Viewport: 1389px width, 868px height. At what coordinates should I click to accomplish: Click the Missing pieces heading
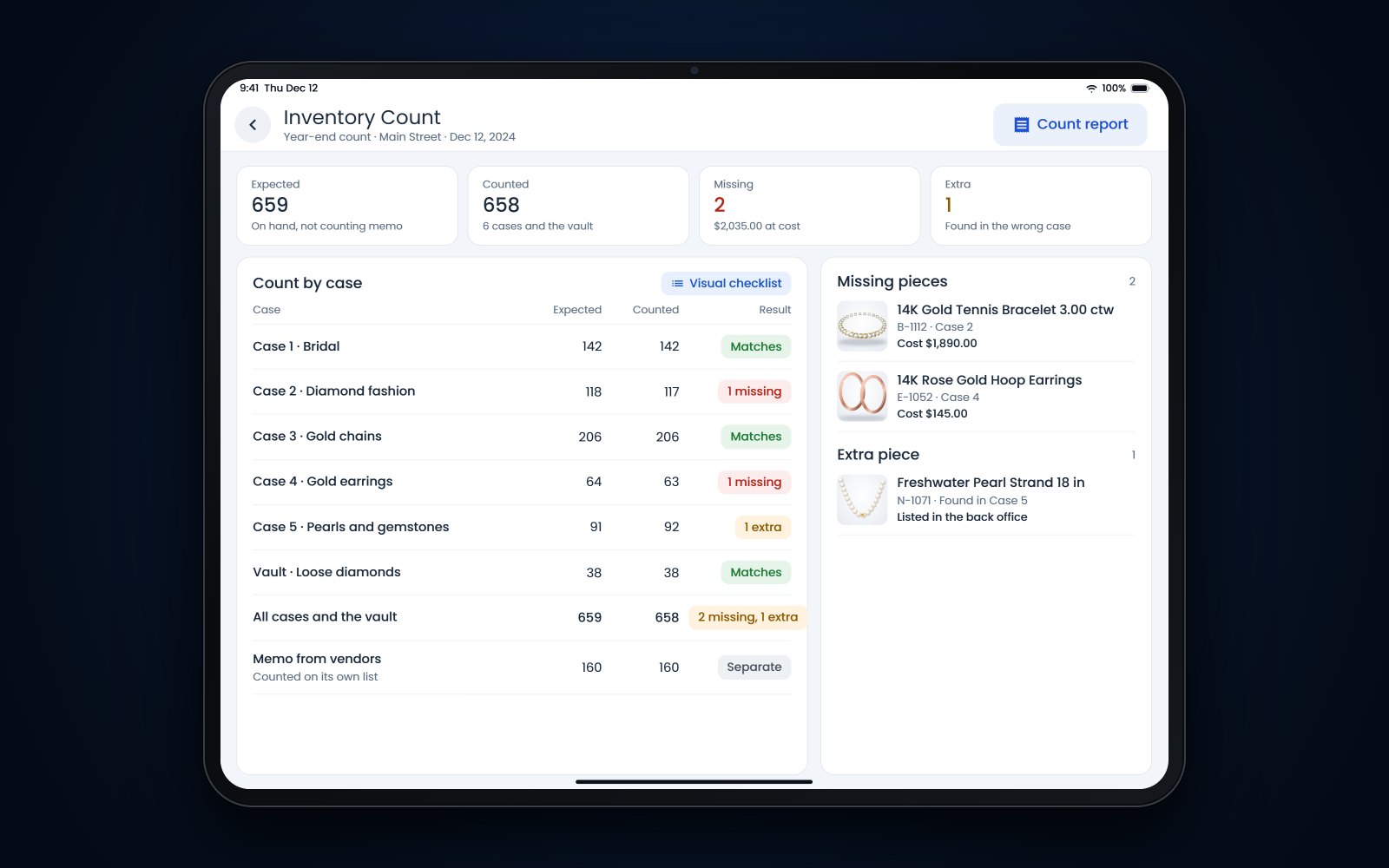click(x=892, y=281)
